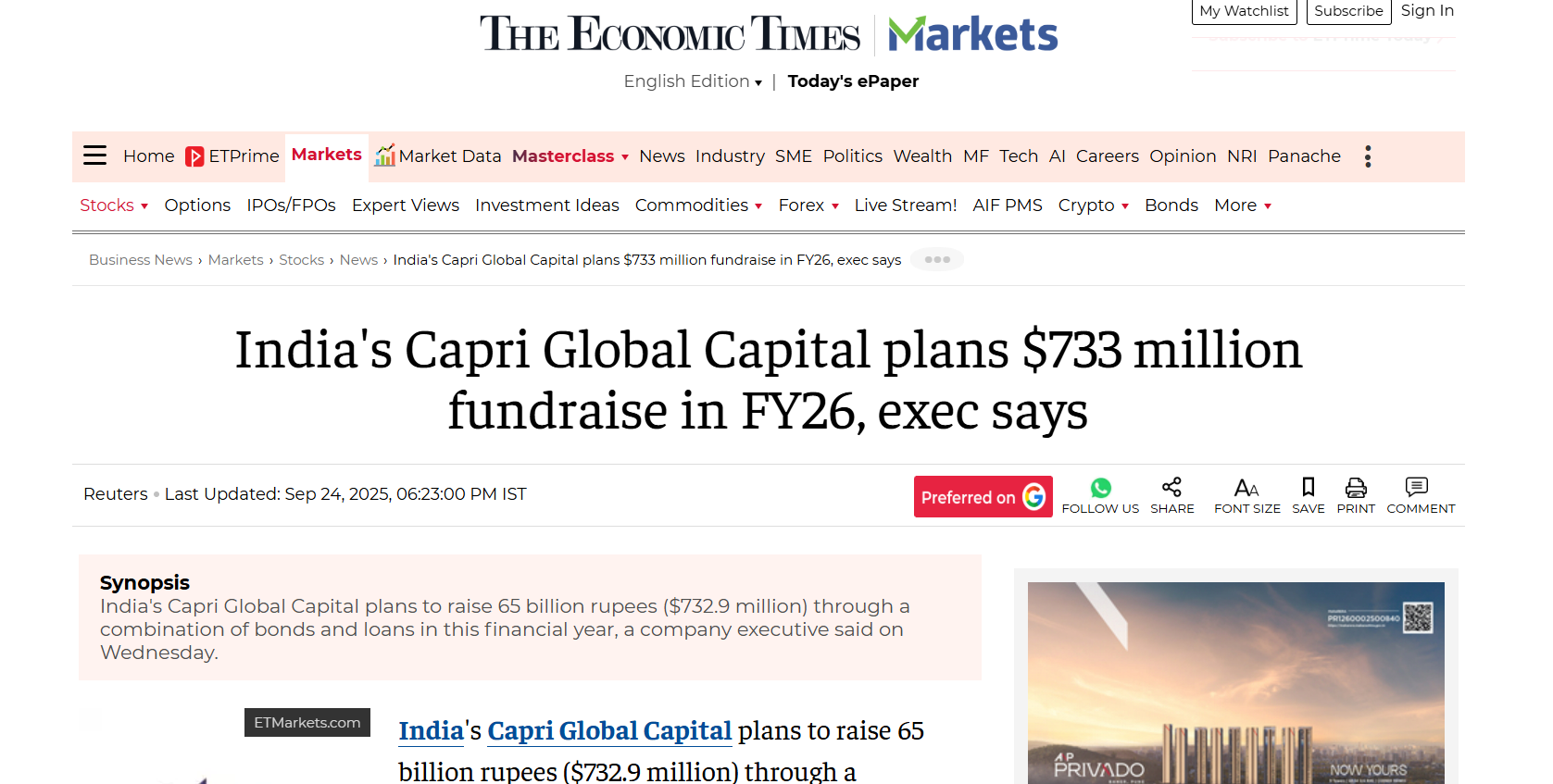
Task: Click the Subscribe button
Action: (x=1348, y=10)
